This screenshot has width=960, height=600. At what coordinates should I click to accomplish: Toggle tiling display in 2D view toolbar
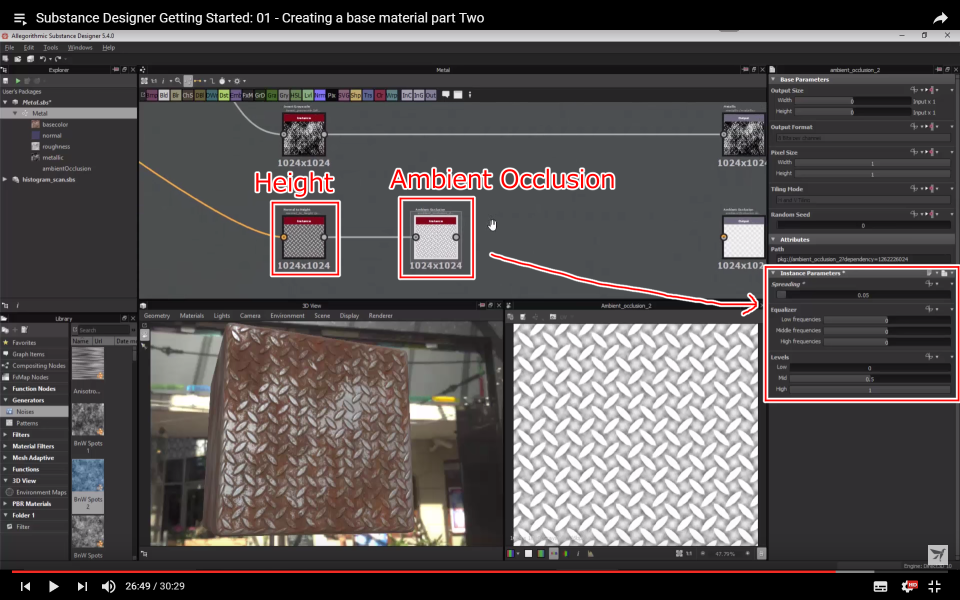coord(554,553)
